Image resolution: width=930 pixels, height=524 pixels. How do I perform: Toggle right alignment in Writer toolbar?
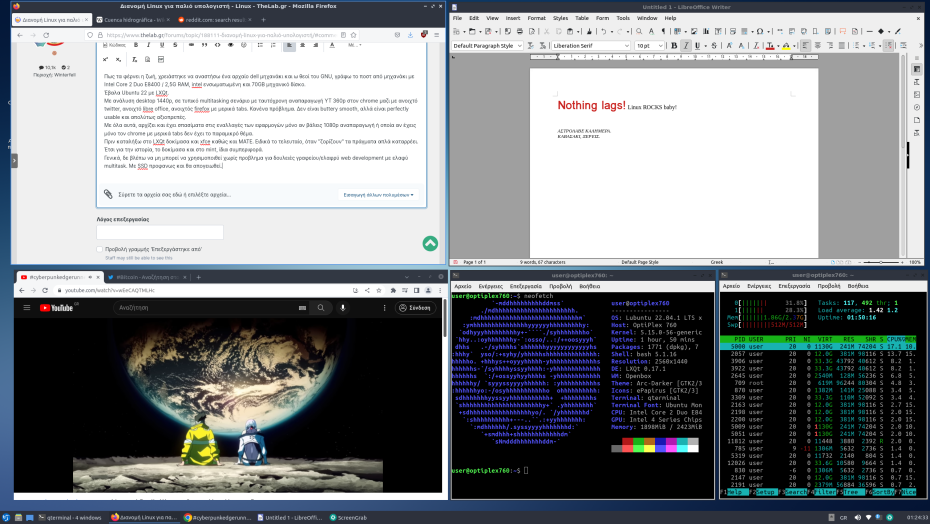pos(830,46)
